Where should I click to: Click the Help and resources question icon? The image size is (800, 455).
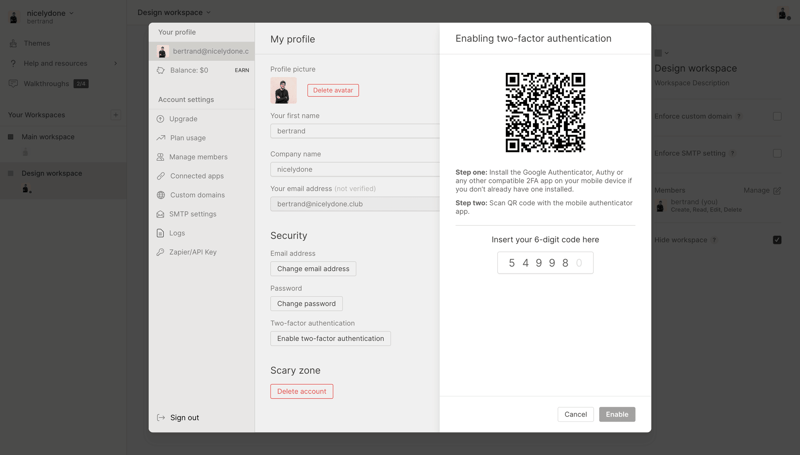point(13,63)
